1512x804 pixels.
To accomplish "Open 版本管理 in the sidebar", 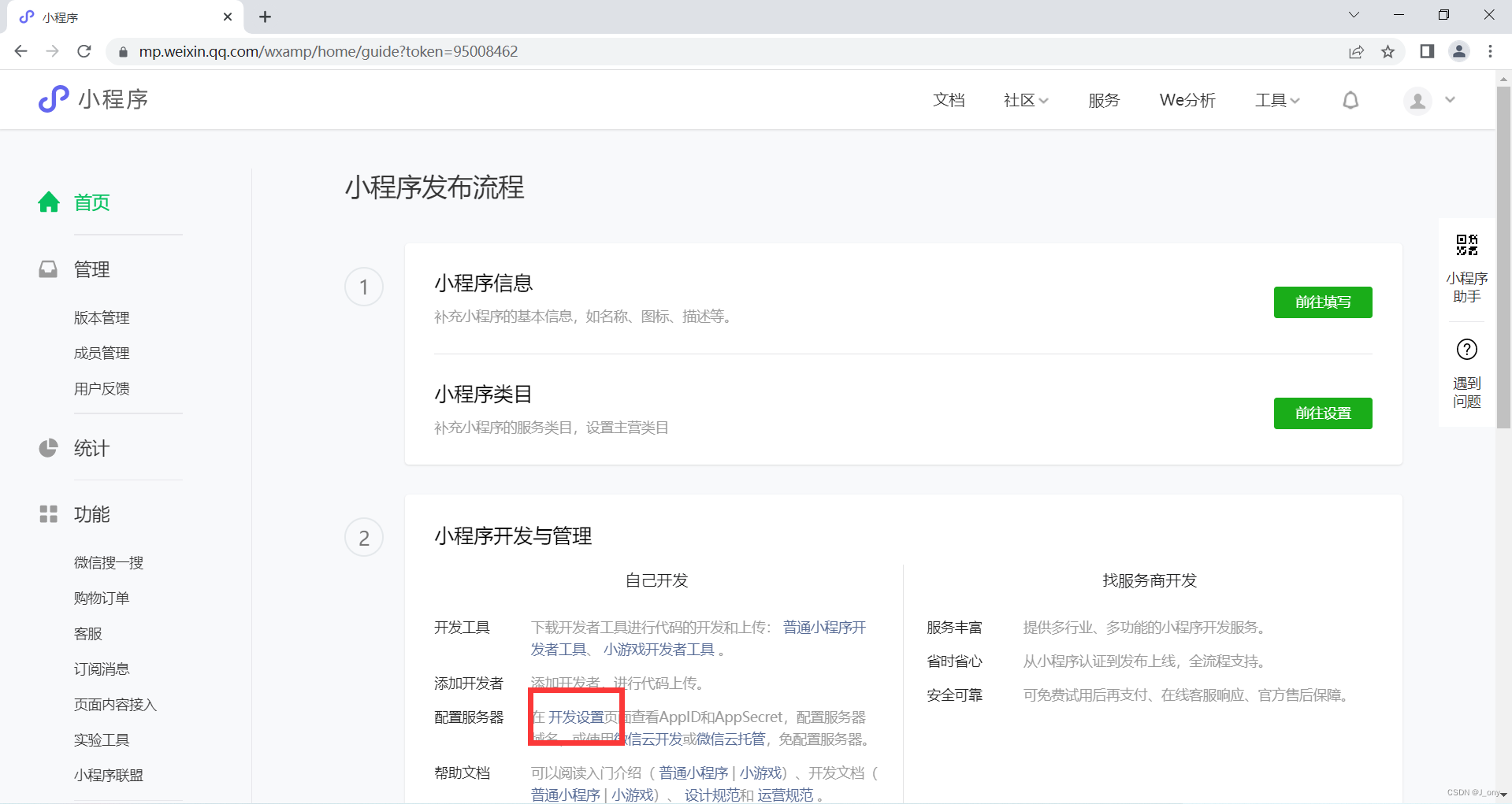I will pos(102,317).
